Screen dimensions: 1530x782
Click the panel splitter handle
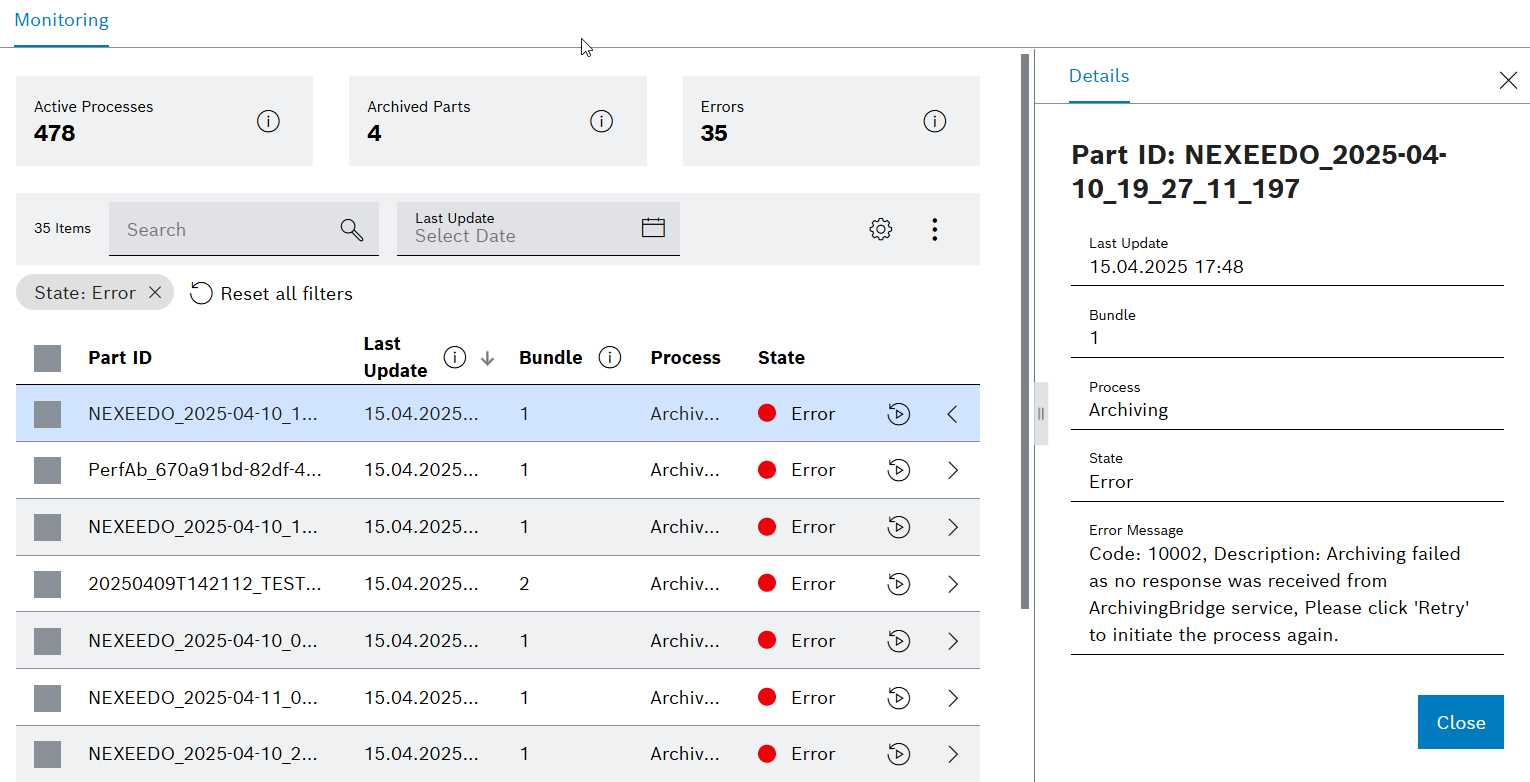pos(1040,413)
